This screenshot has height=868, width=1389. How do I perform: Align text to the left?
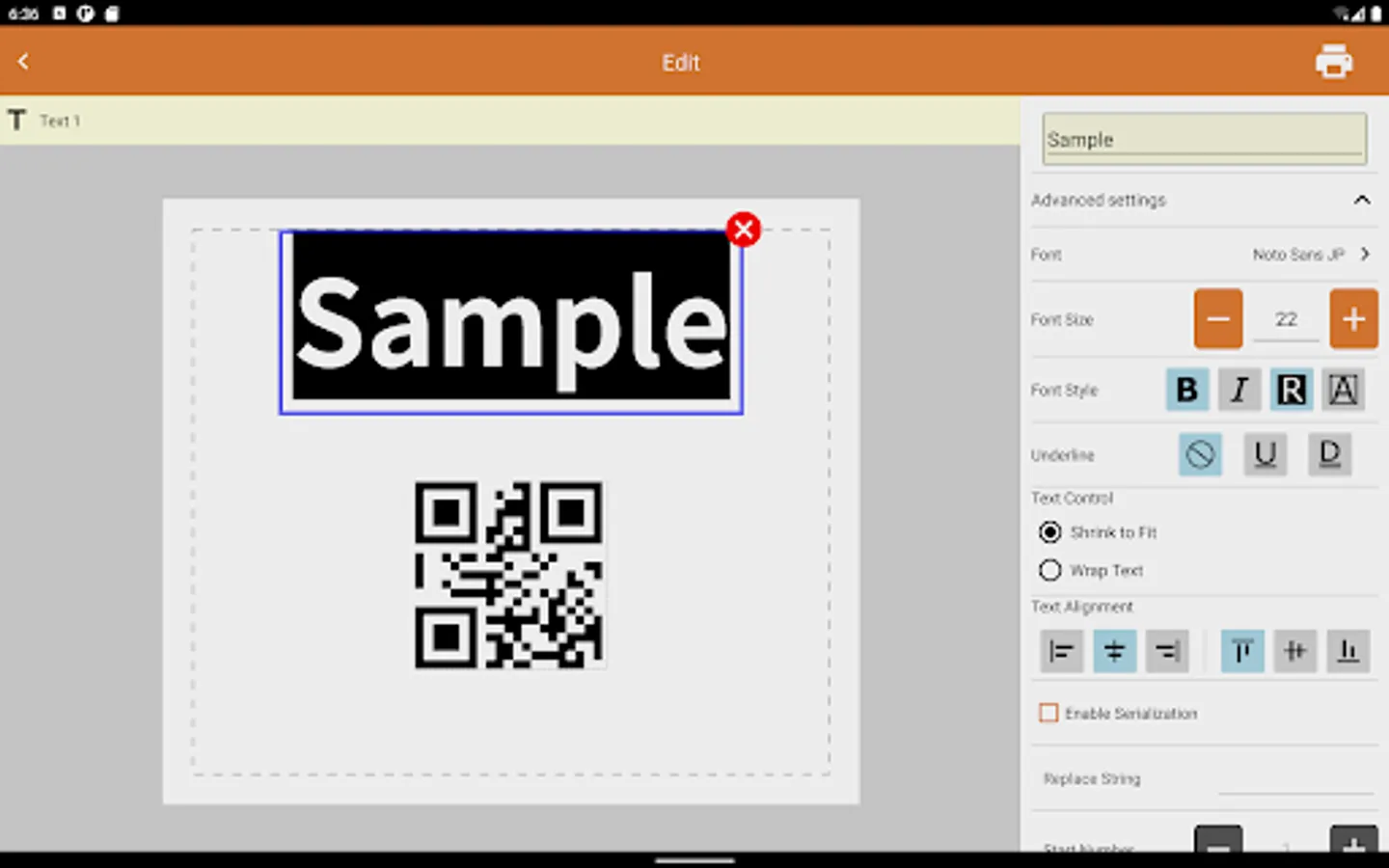[x=1062, y=652]
